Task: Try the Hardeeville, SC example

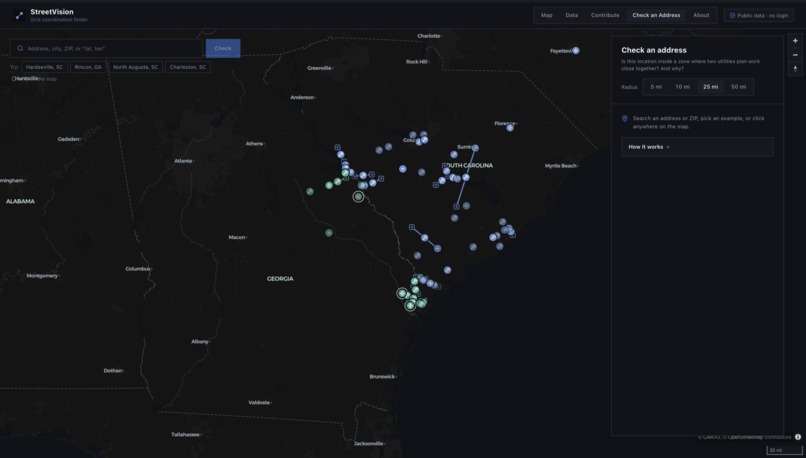Action: point(44,67)
